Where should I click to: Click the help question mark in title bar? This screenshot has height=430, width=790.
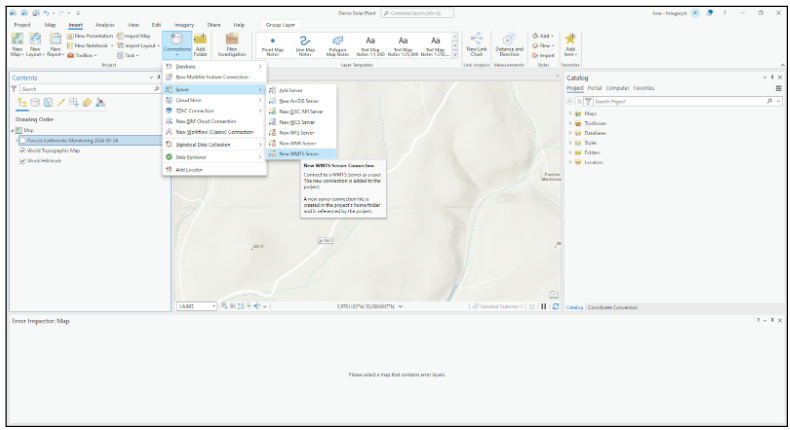(x=725, y=13)
